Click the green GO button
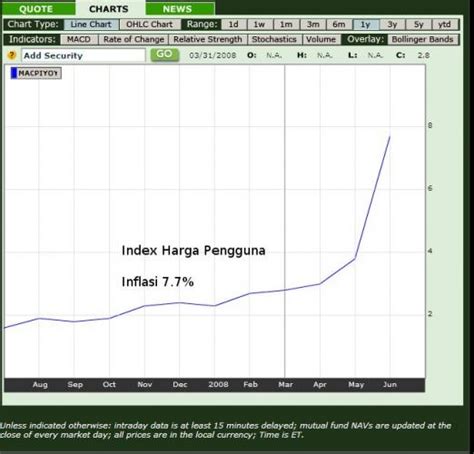474x454 pixels. coord(165,55)
